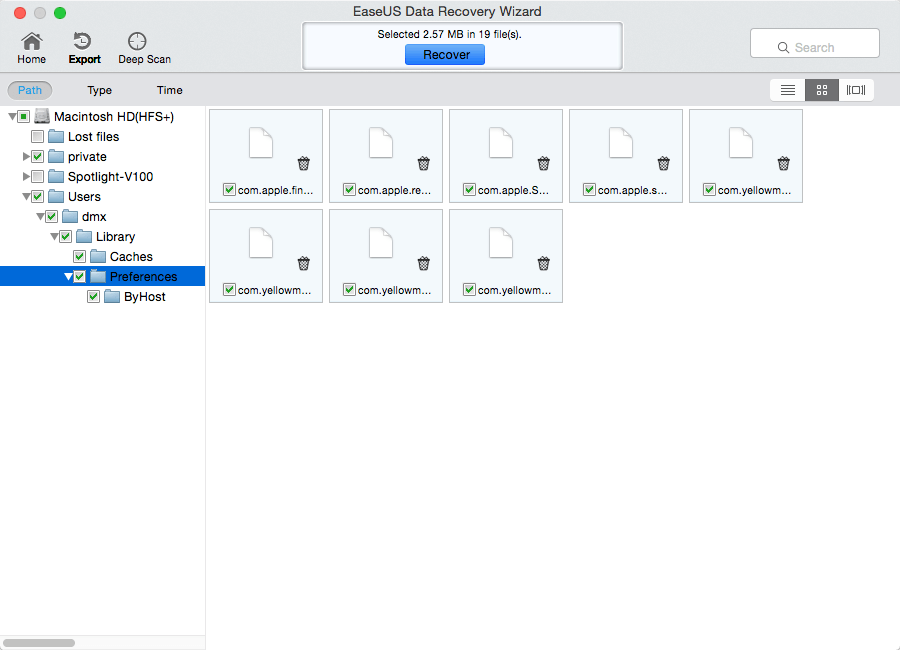Screen dimensions: 900x650
Task: Click trash badge on top-row com.yellowm... file
Action: pyautogui.click(x=783, y=164)
